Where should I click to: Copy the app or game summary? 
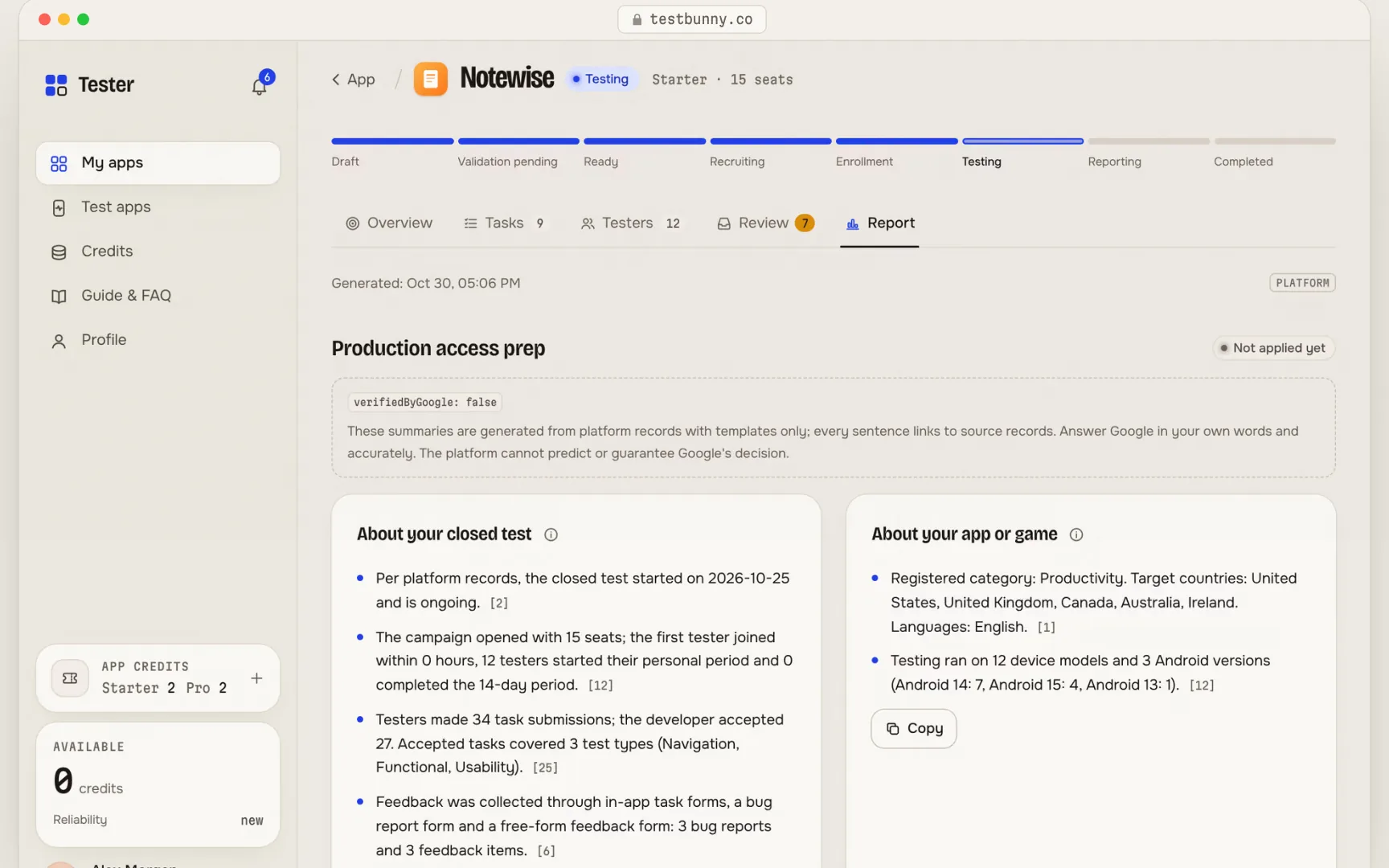914,729
